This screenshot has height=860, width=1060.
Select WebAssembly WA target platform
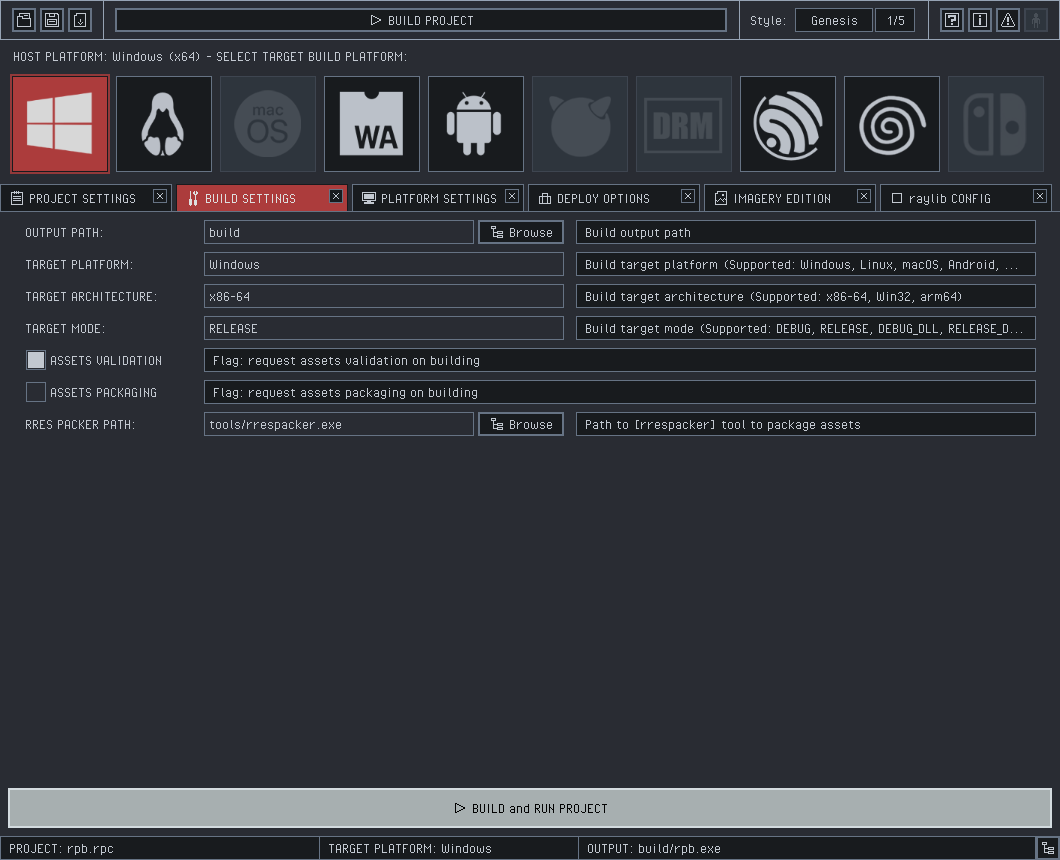click(372, 124)
